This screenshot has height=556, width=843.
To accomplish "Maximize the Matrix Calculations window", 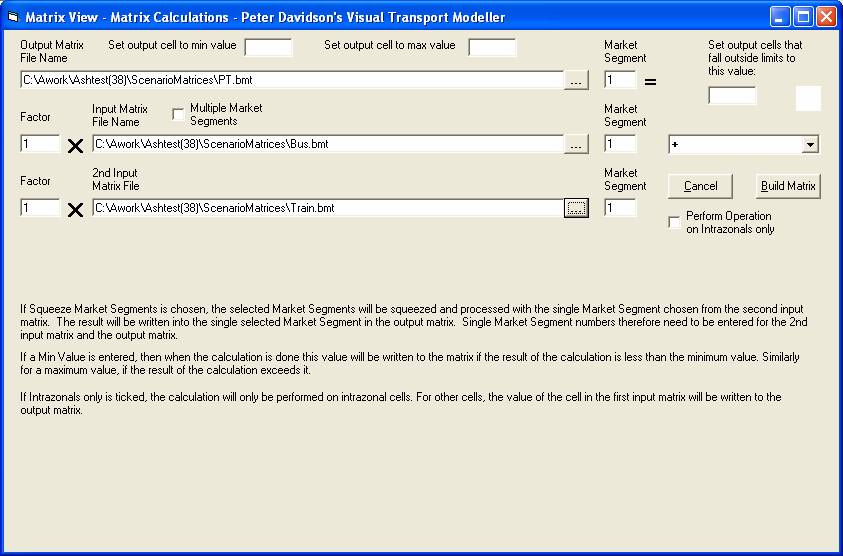I will 803,17.
